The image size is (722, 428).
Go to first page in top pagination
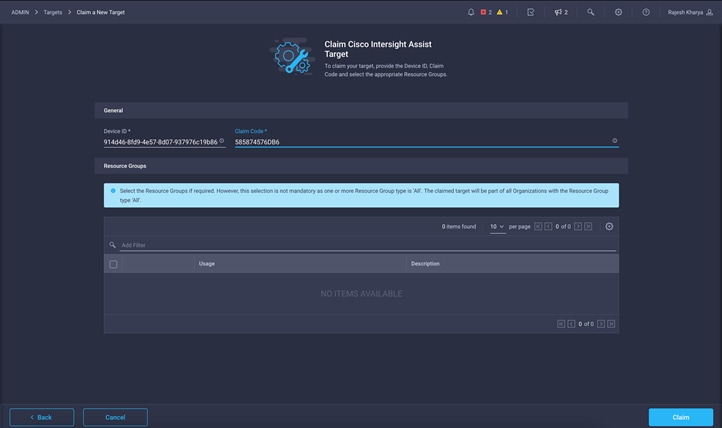pos(538,226)
